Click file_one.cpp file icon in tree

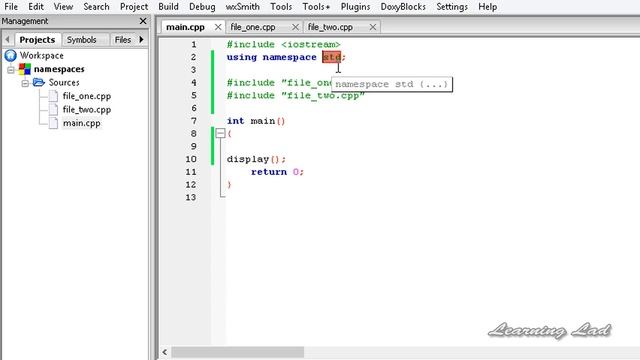point(53,96)
